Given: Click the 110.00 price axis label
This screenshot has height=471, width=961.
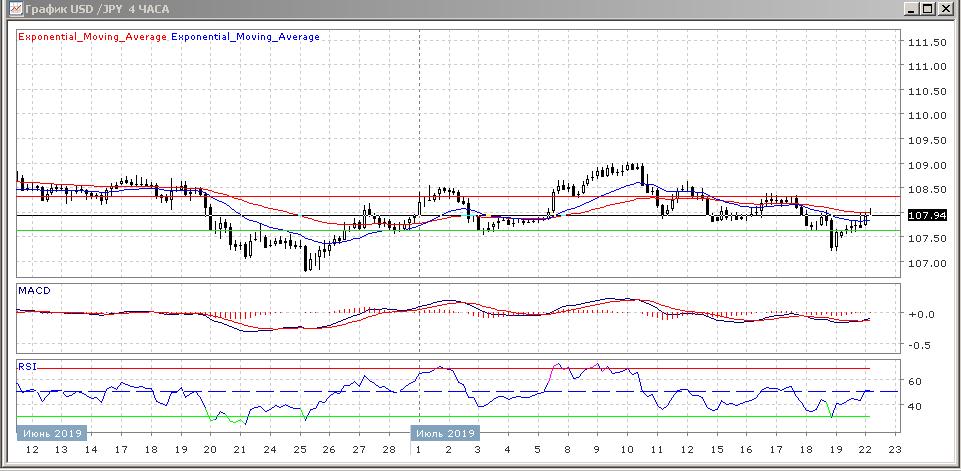Looking at the screenshot, I should pyautogui.click(x=927, y=115).
